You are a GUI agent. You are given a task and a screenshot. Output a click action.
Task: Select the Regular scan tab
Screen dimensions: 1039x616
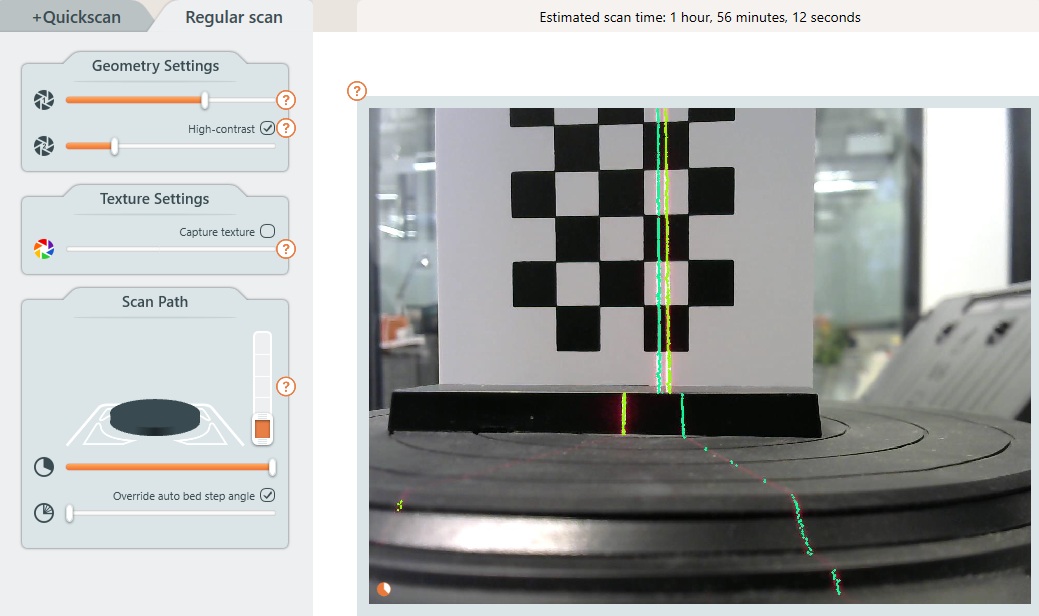(x=234, y=17)
